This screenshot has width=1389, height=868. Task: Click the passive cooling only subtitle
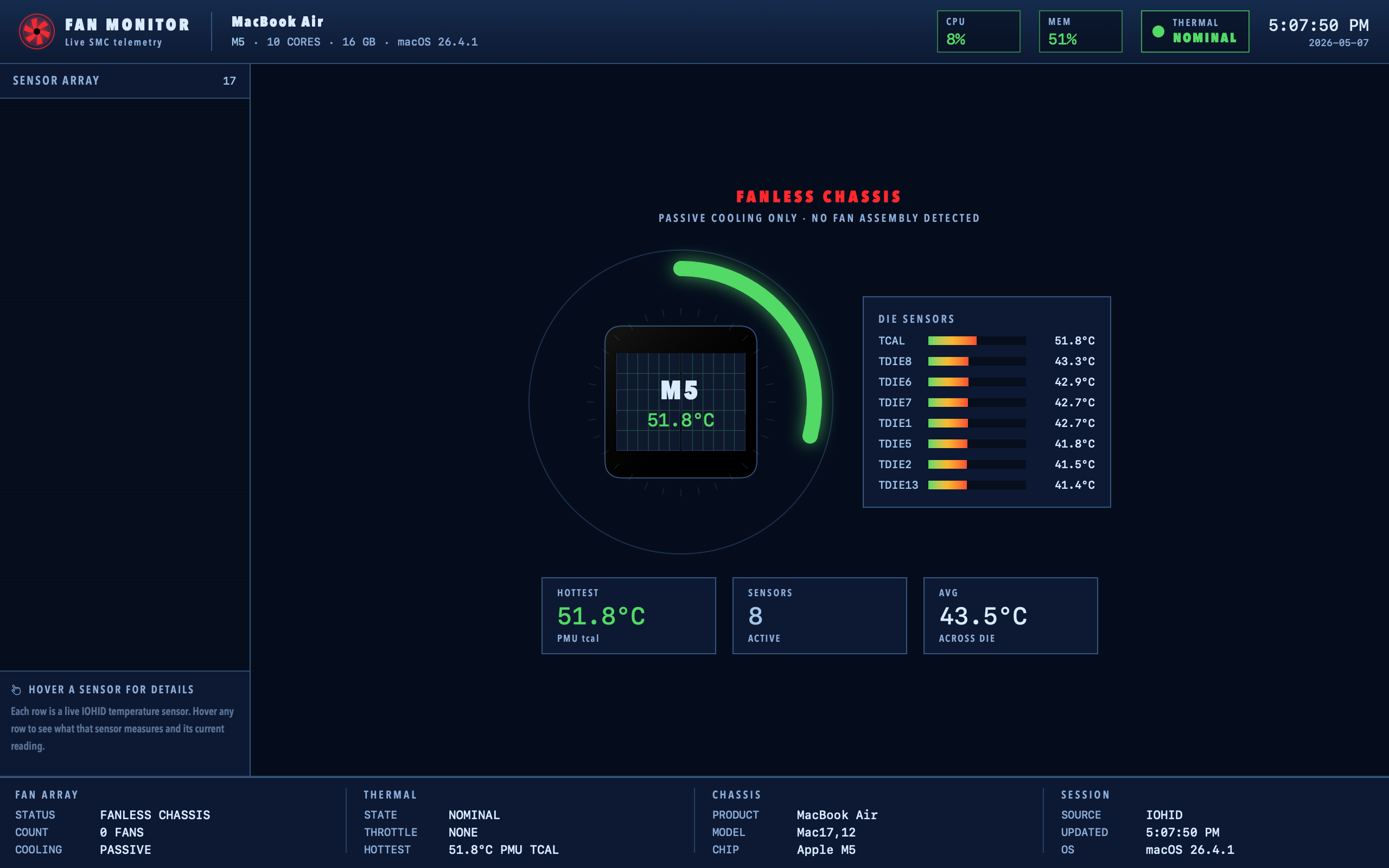(819, 218)
